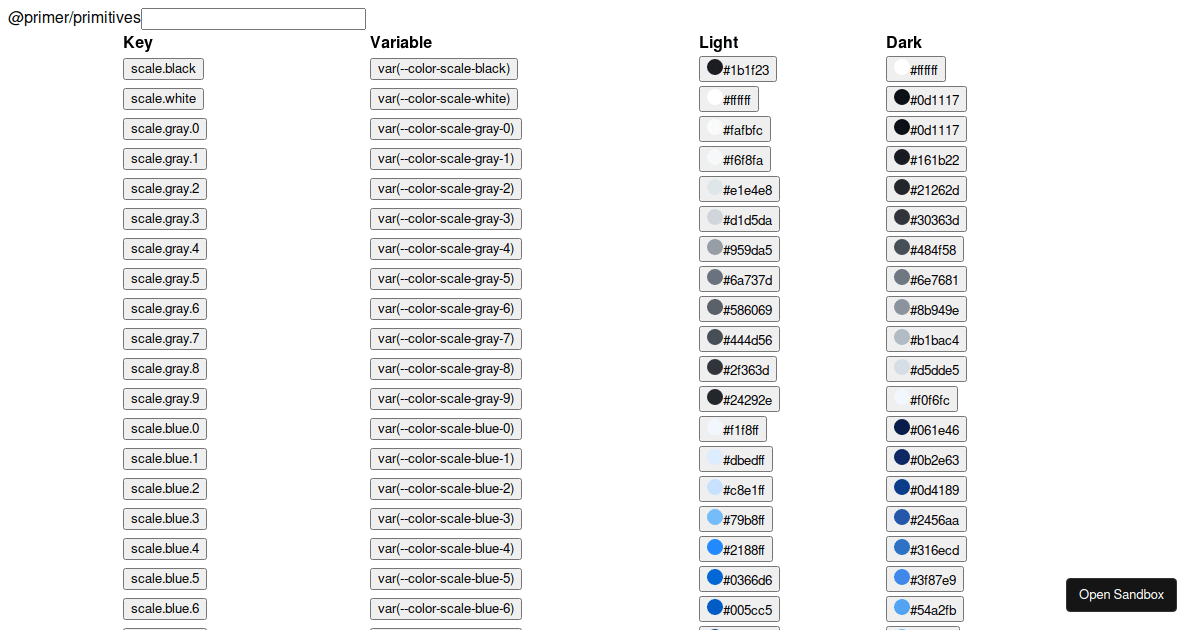The image size is (1200, 630).
Task: Click the #f0f6fc dark gray-9 swatch
Action: (x=921, y=398)
